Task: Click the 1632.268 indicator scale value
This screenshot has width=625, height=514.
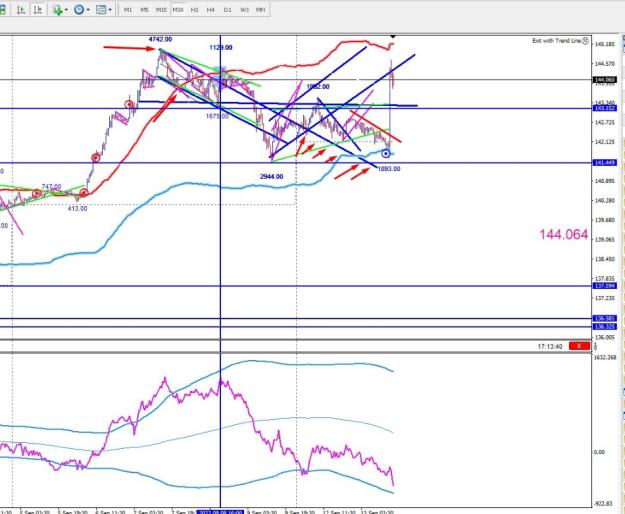Action: click(x=605, y=357)
